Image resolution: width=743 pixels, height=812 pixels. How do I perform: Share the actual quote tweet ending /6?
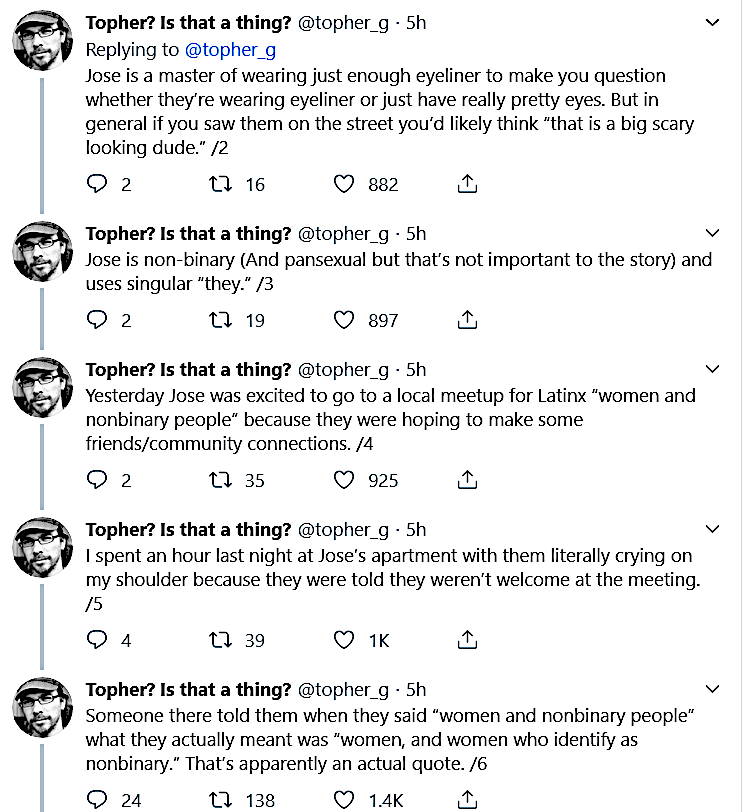click(467, 799)
